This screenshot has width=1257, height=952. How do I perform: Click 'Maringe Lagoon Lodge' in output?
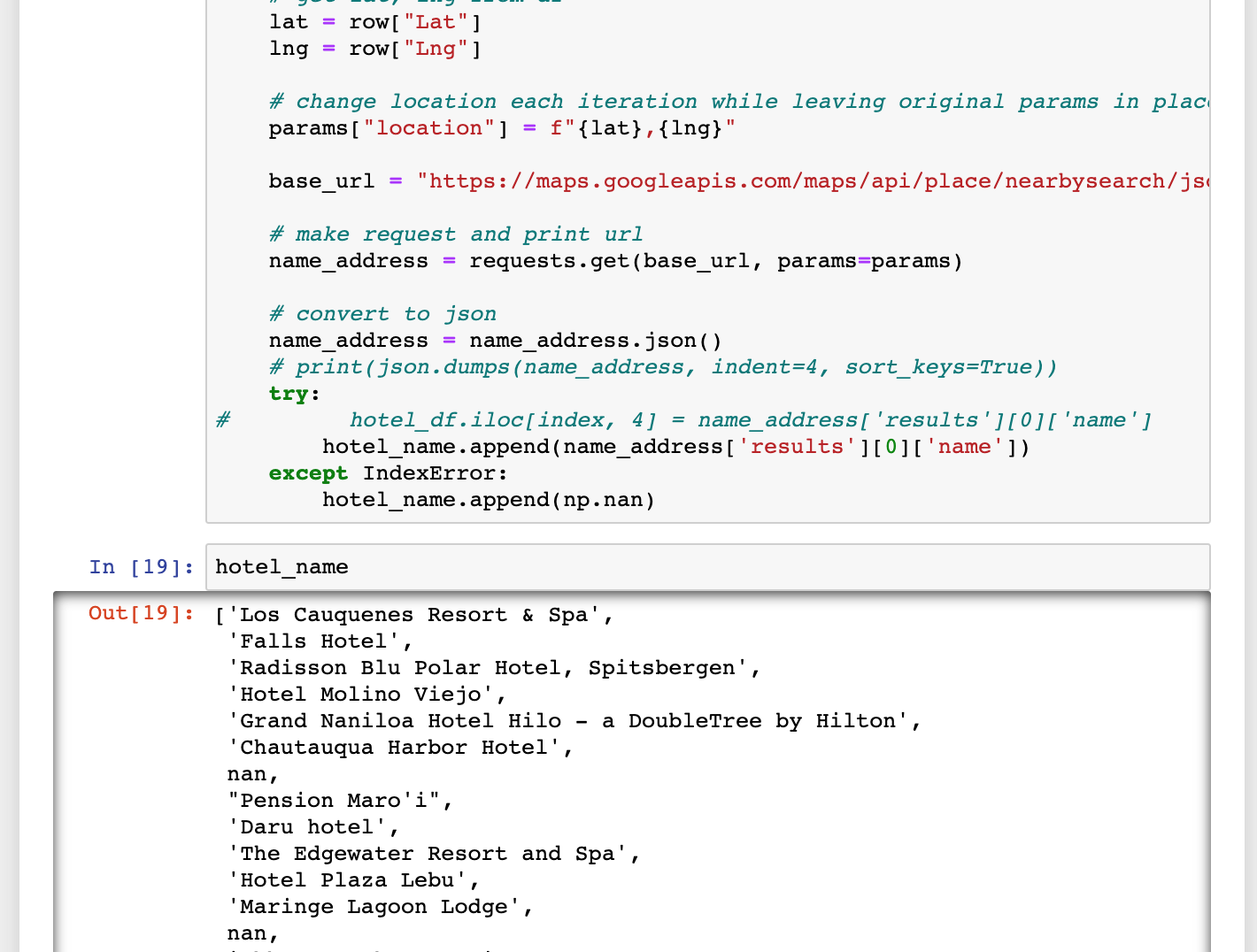tap(374, 907)
